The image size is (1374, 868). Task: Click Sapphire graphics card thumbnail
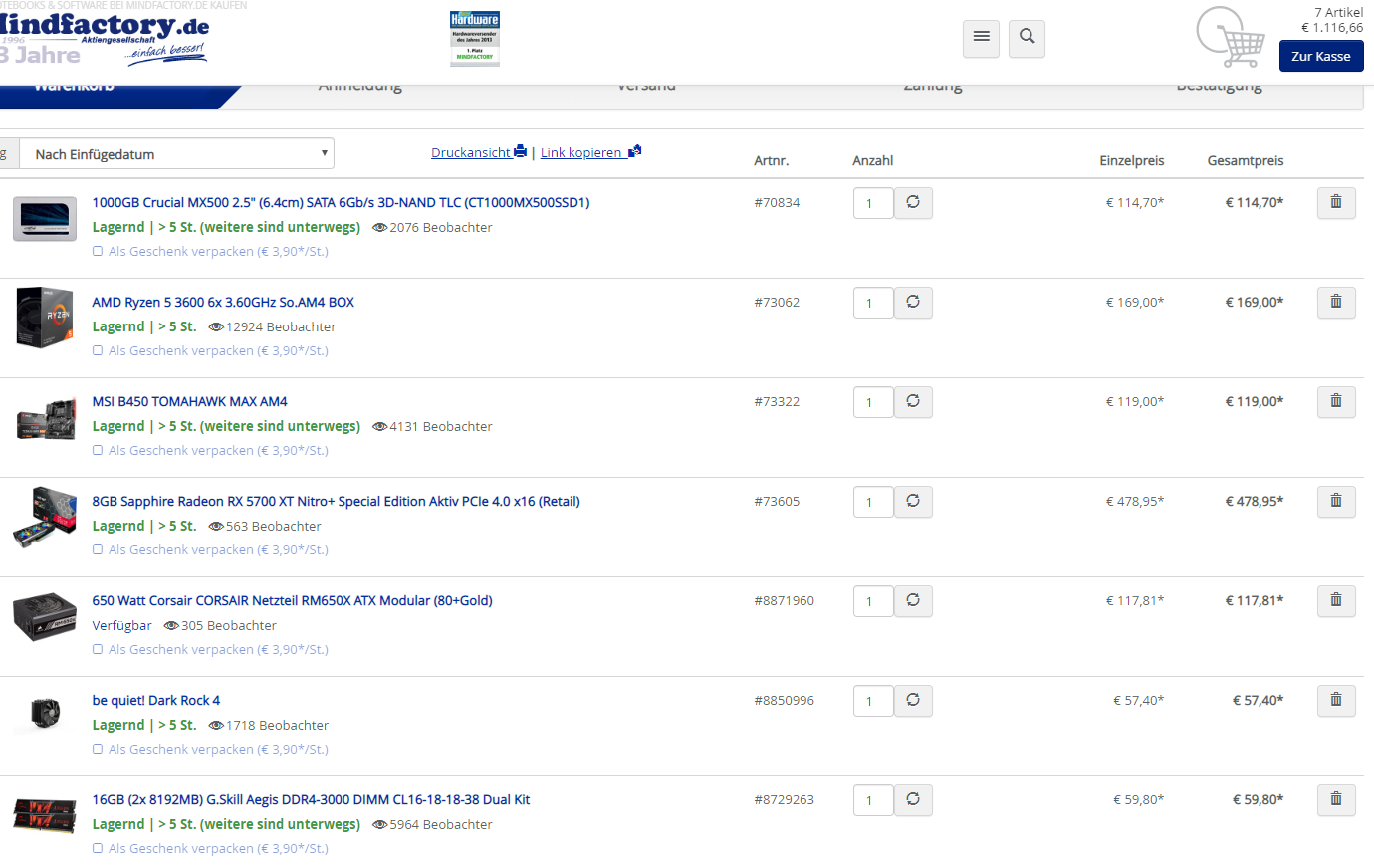click(45, 518)
